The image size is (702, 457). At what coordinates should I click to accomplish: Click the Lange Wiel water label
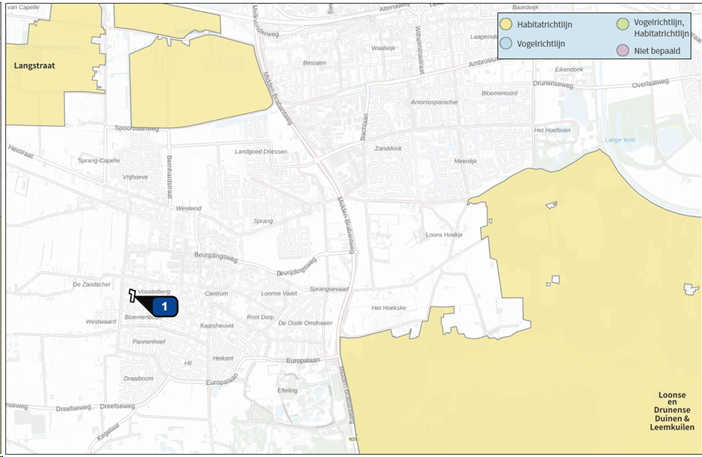pos(620,140)
